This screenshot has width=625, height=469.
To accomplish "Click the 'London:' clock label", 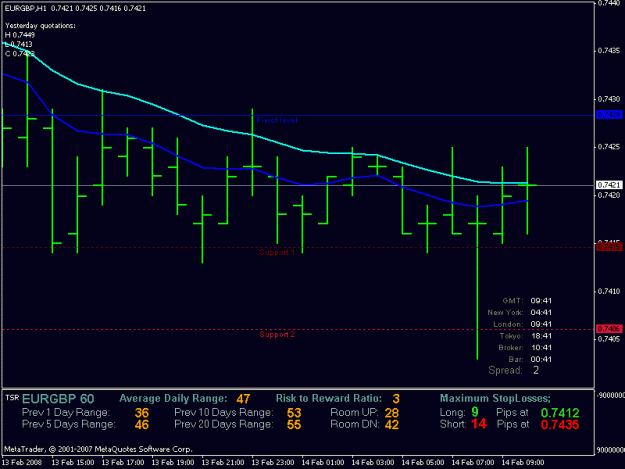I will (508, 324).
